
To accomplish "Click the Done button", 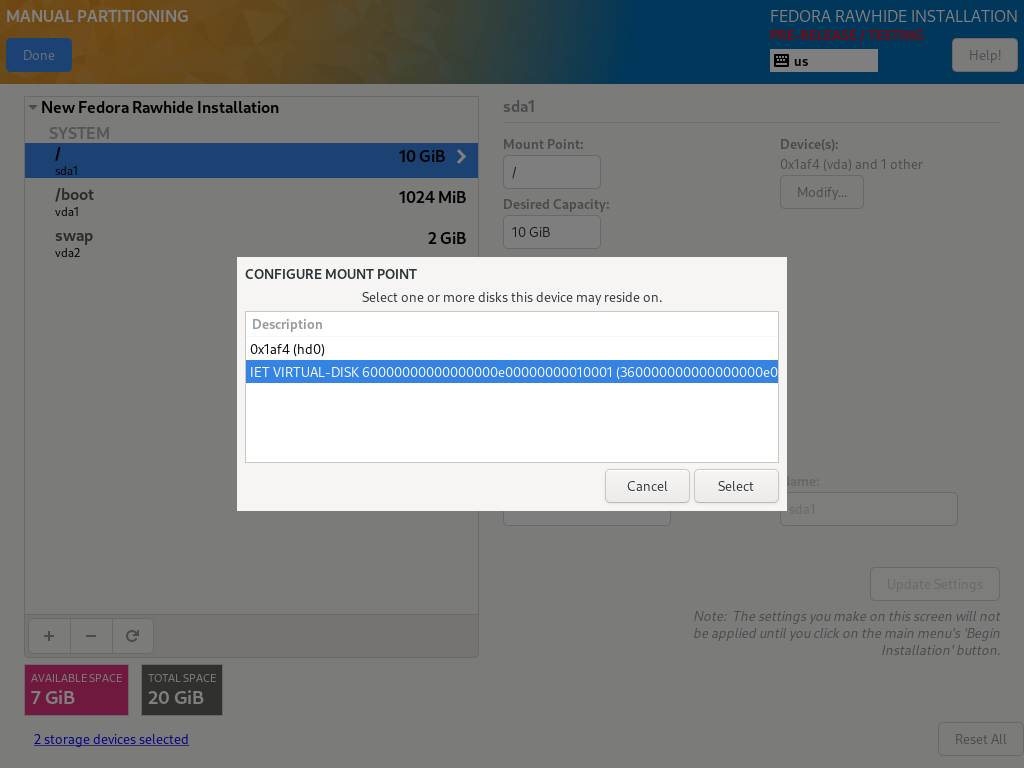I will pyautogui.click(x=39, y=56).
